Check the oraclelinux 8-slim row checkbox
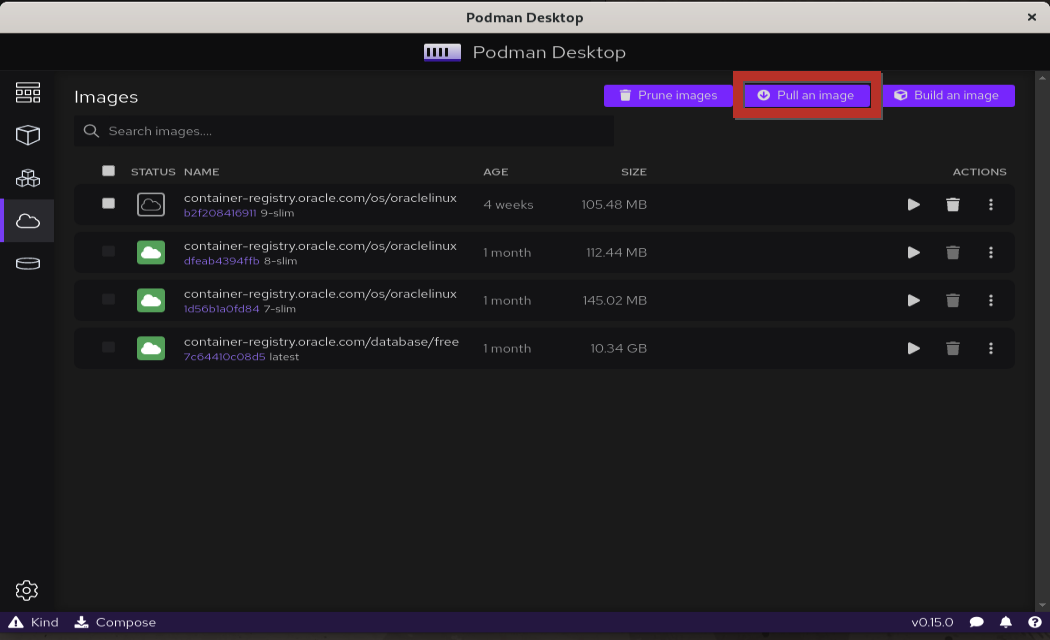This screenshot has width=1050, height=640. [108, 251]
